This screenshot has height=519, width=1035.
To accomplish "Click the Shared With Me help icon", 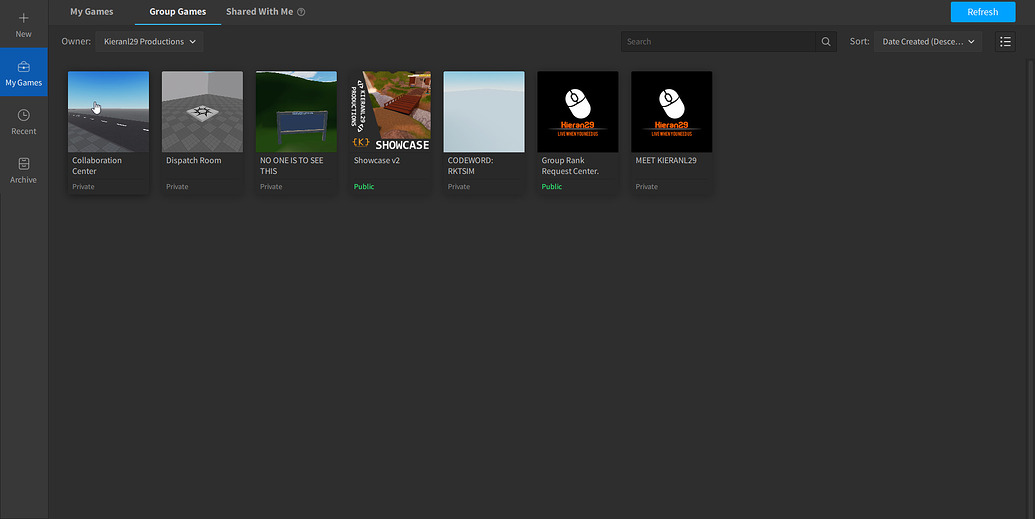I will pyautogui.click(x=301, y=12).
